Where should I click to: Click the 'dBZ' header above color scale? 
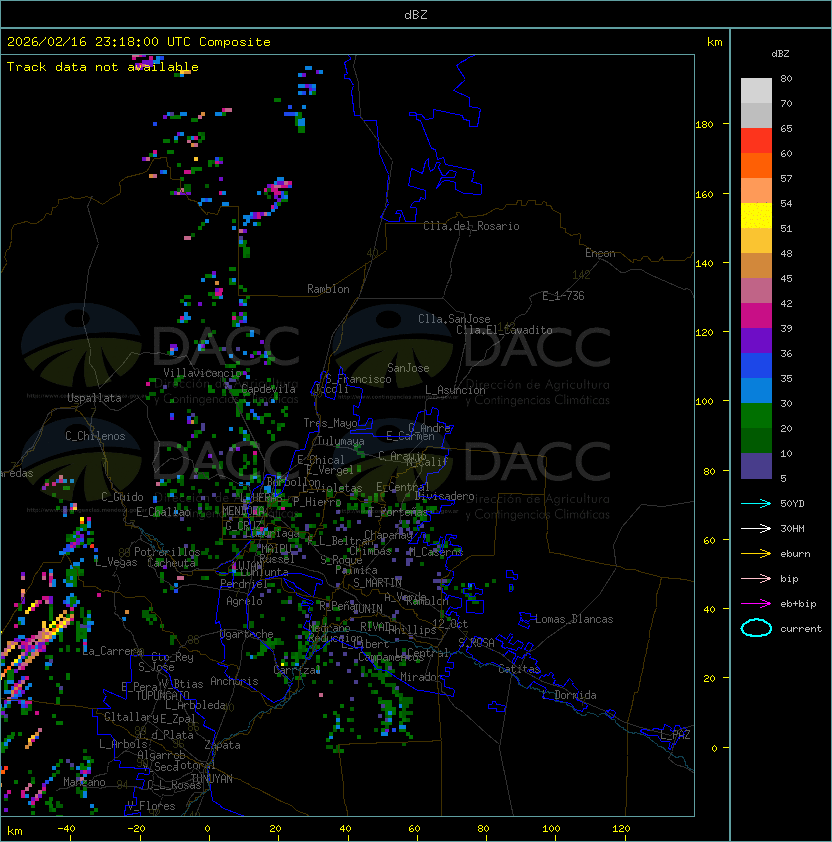point(780,54)
